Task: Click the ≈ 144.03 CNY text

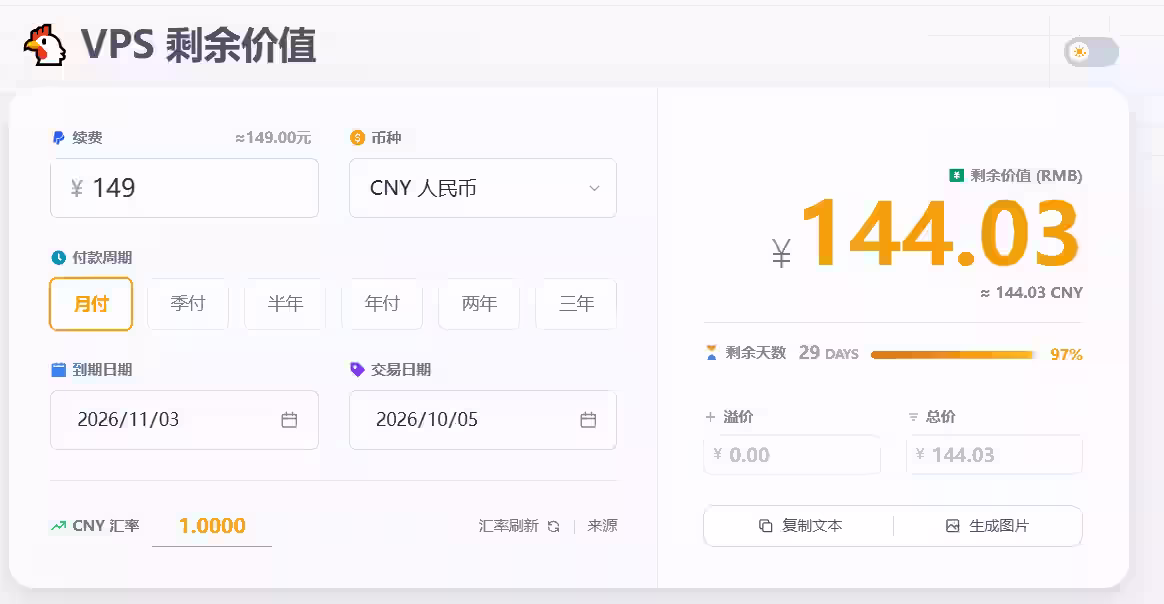Action: pos(1031,293)
